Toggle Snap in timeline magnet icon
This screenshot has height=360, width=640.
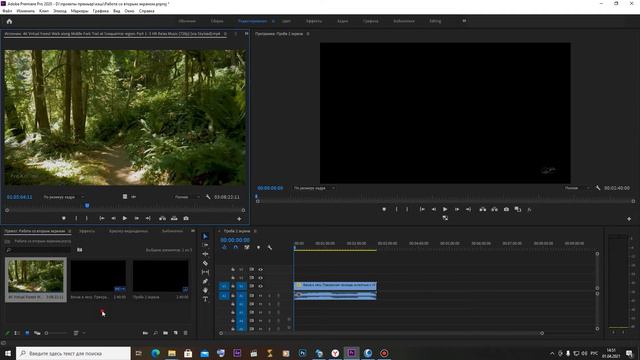click(x=236, y=247)
